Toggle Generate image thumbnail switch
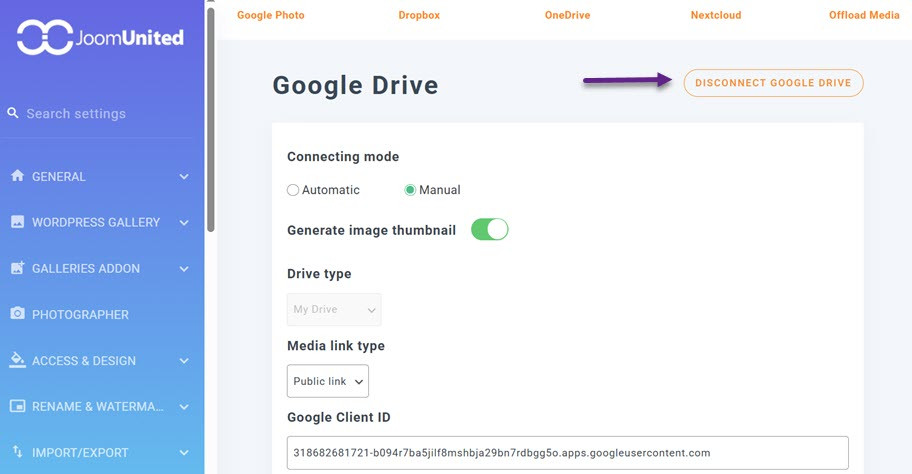 pos(490,230)
